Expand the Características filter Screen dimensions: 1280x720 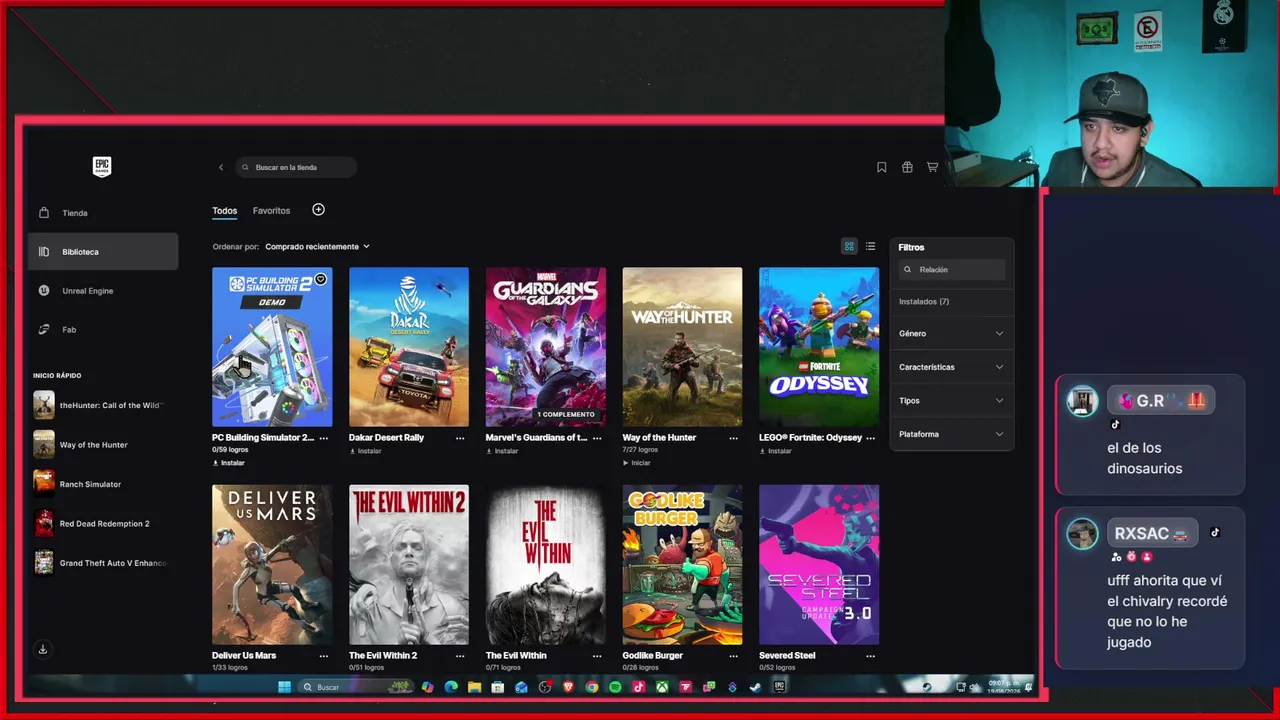pos(951,367)
